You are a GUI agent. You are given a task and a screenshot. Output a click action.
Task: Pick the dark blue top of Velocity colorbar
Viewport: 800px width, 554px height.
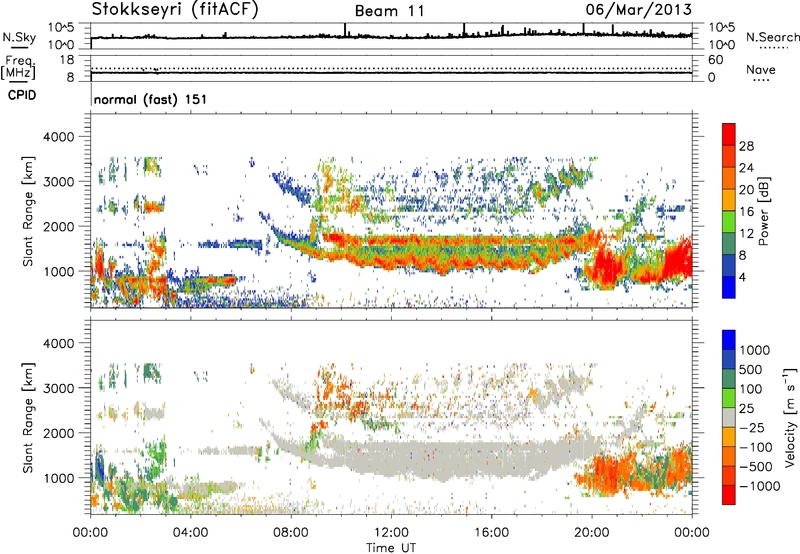pos(728,338)
